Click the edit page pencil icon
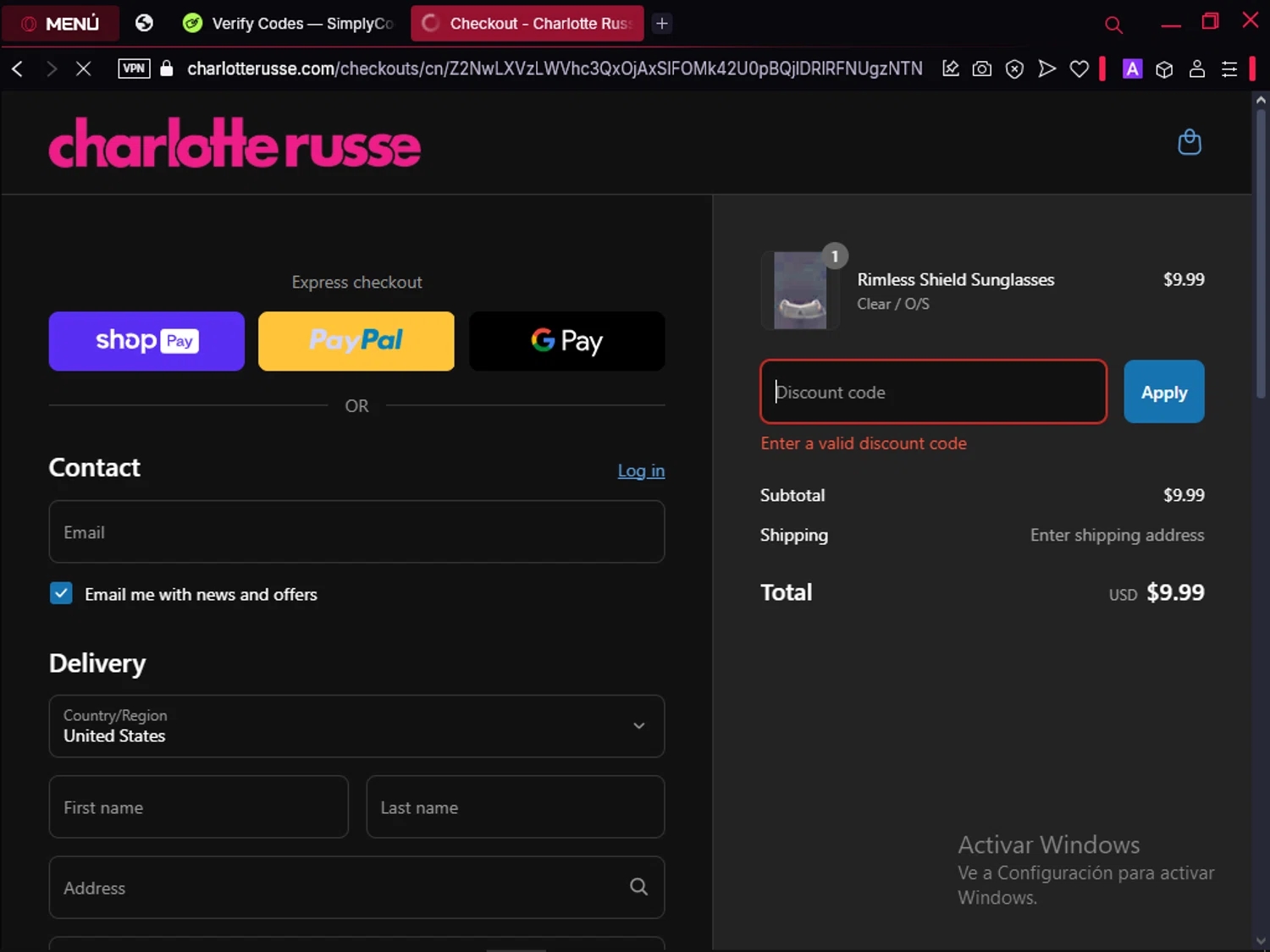Image resolution: width=1270 pixels, height=952 pixels. click(x=950, y=69)
